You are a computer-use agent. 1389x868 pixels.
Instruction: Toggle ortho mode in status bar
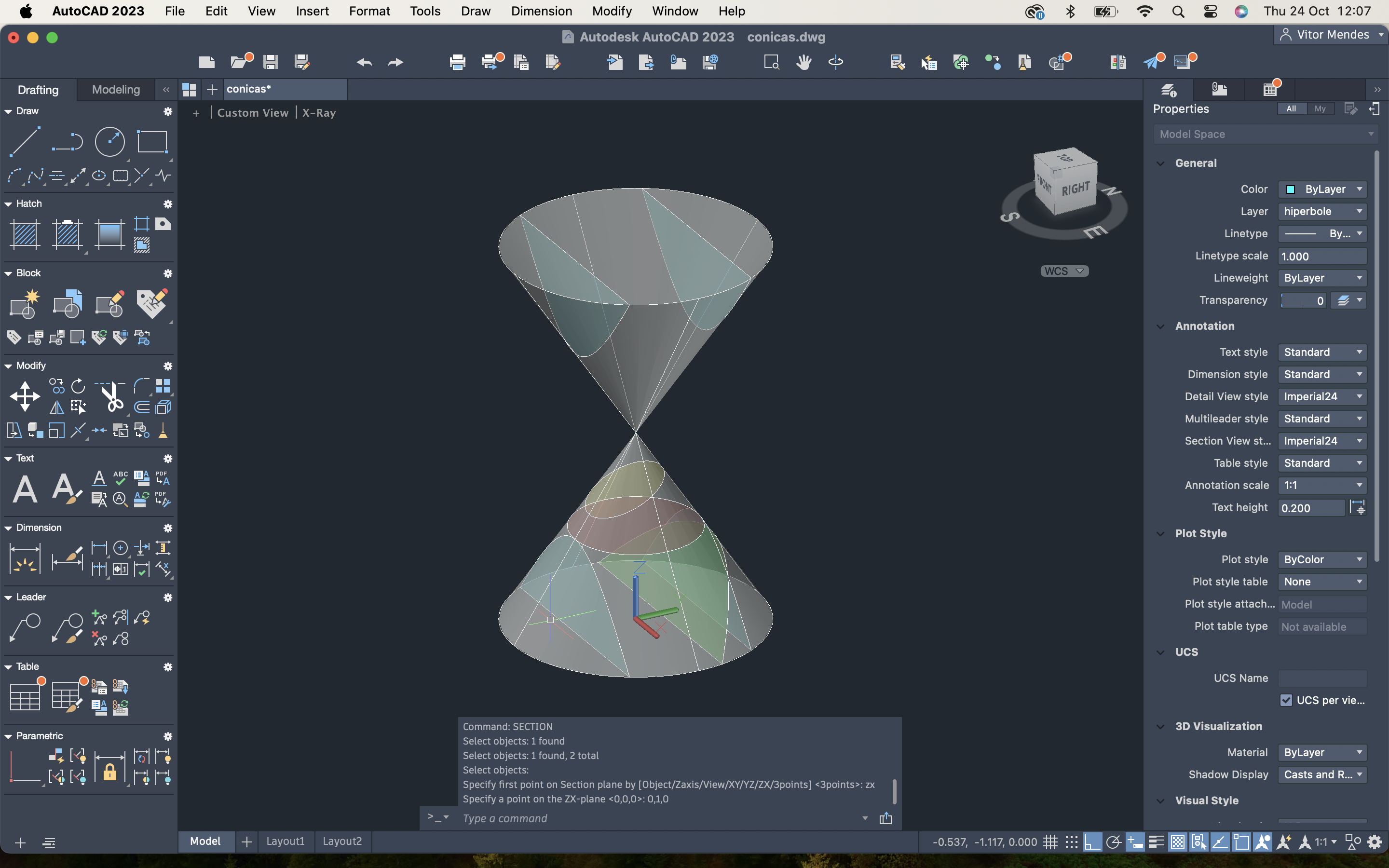[1092, 842]
